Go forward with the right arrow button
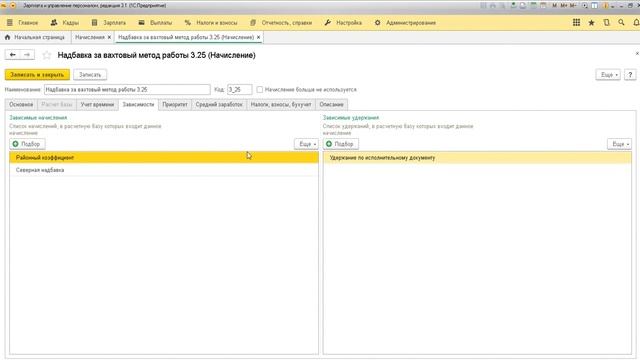This screenshot has width=640, height=360. pos(27,55)
